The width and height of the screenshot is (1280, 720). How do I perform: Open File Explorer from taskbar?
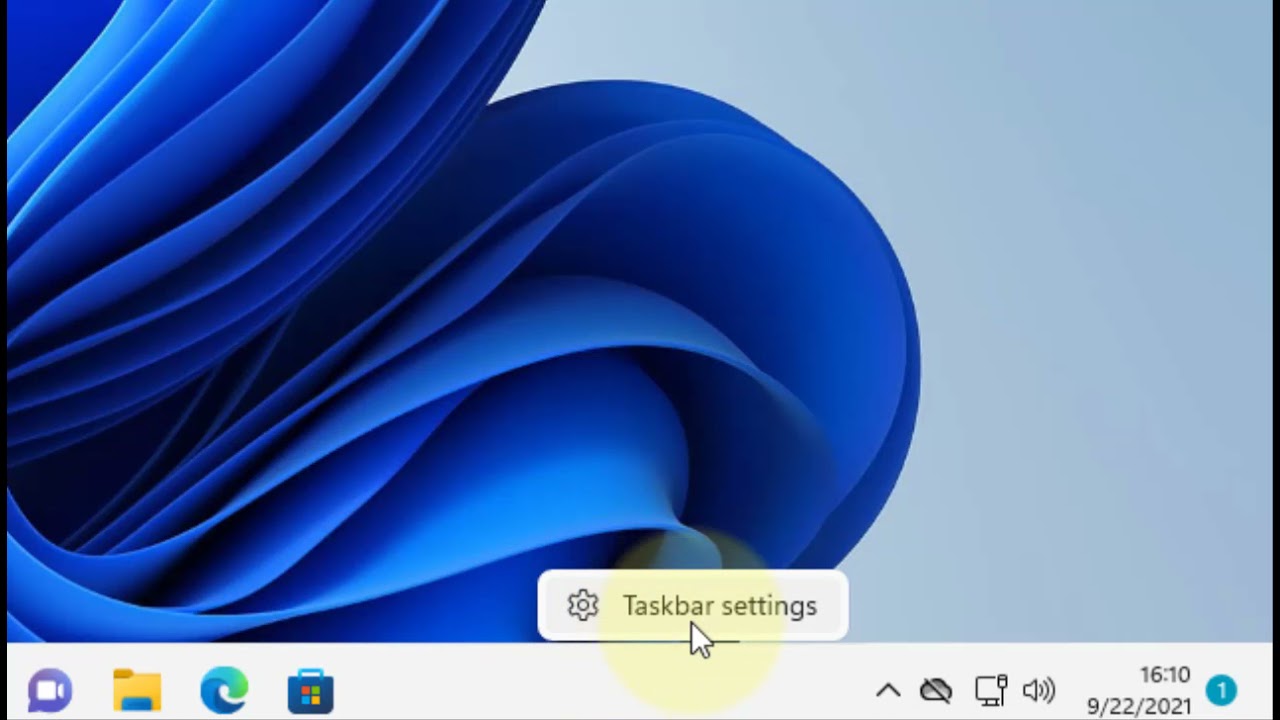click(x=137, y=691)
